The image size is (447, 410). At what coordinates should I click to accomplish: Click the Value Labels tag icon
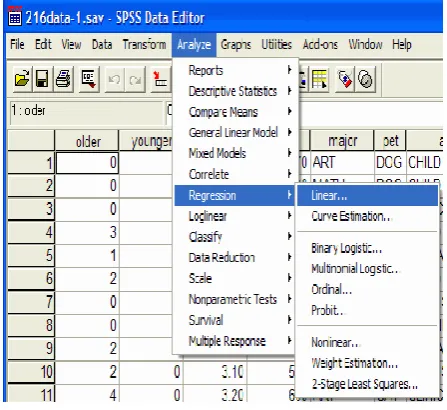(345, 79)
